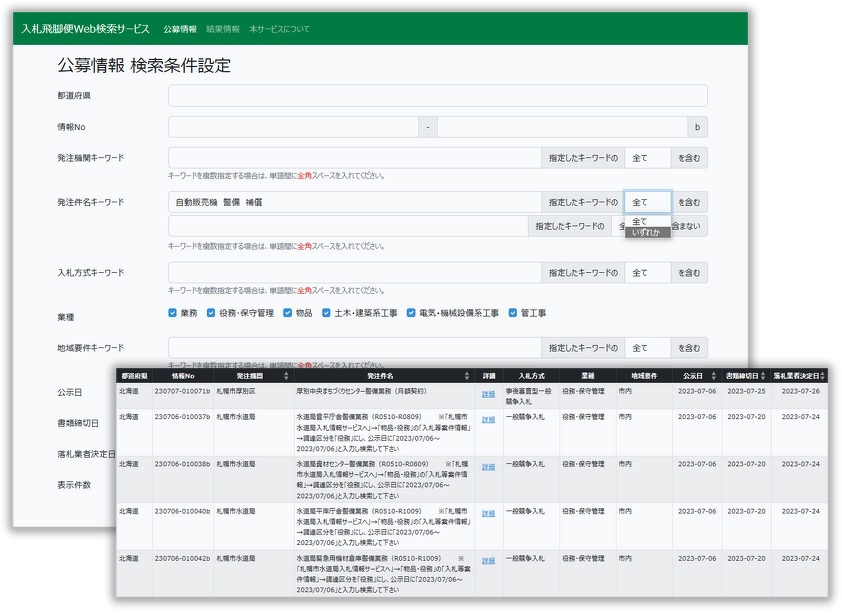Switch to 結果情報 in navigation bar
The image size is (842, 613).
point(222,29)
